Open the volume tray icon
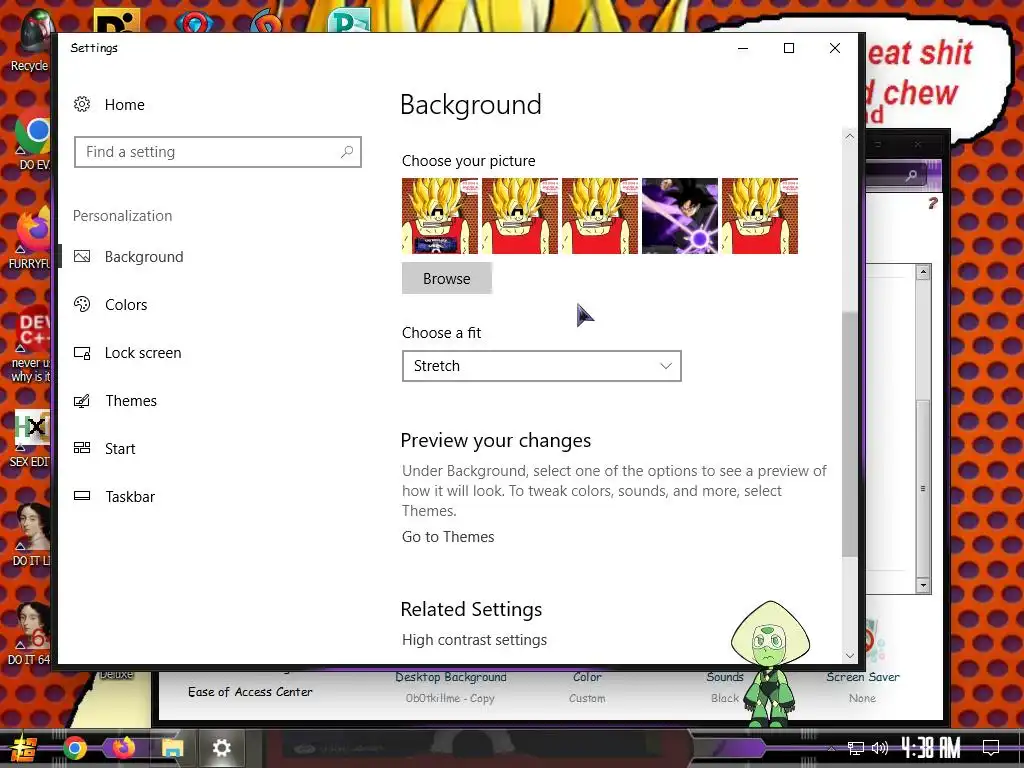 pyautogui.click(x=880, y=748)
